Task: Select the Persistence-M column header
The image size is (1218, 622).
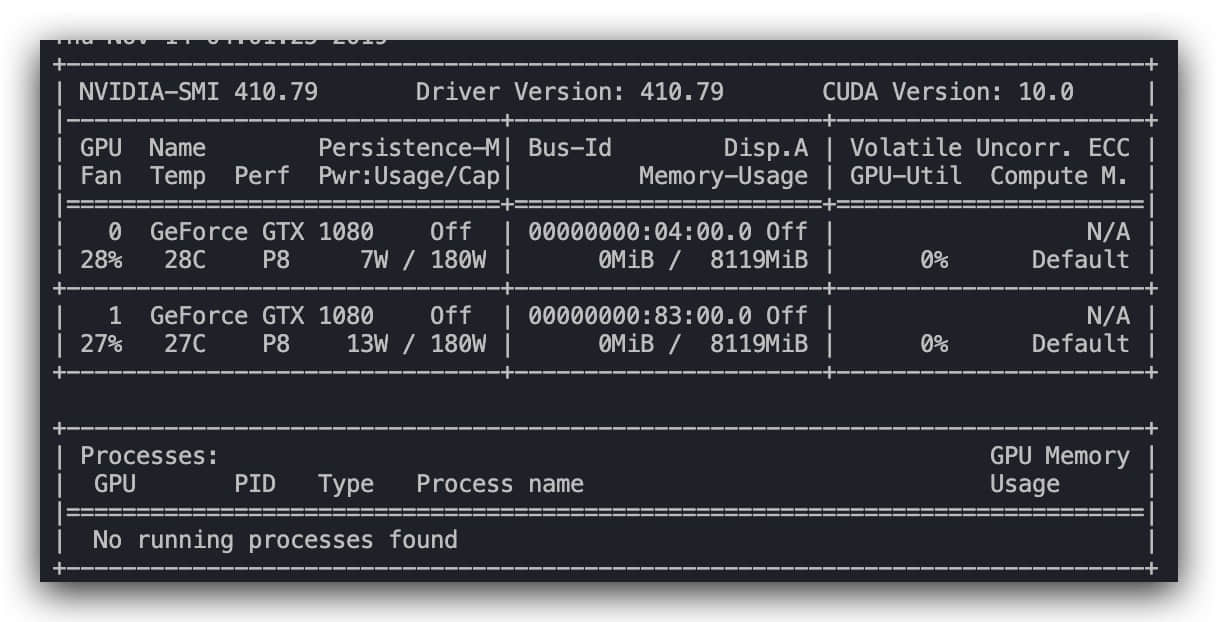Action: tap(409, 148)
